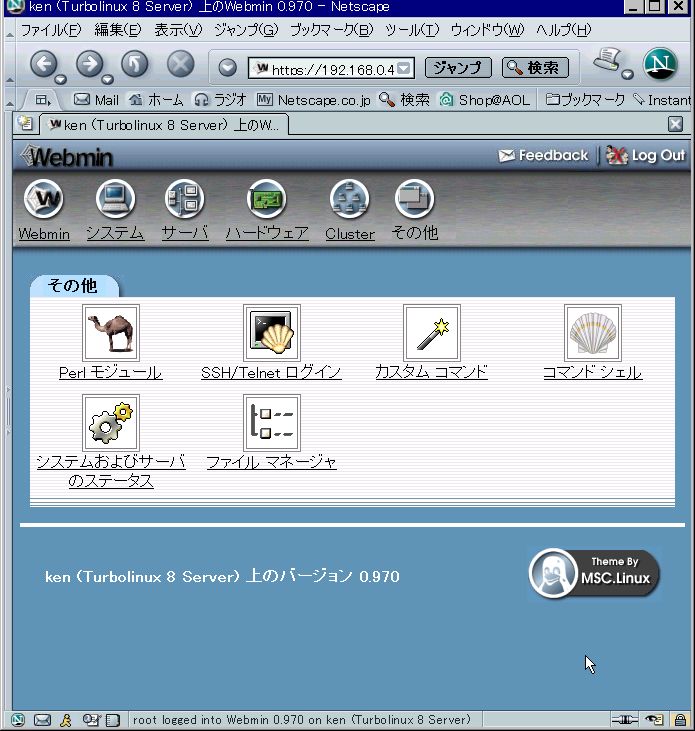Click the 検索 bookmark in the personal toolbar

(404, 100)
